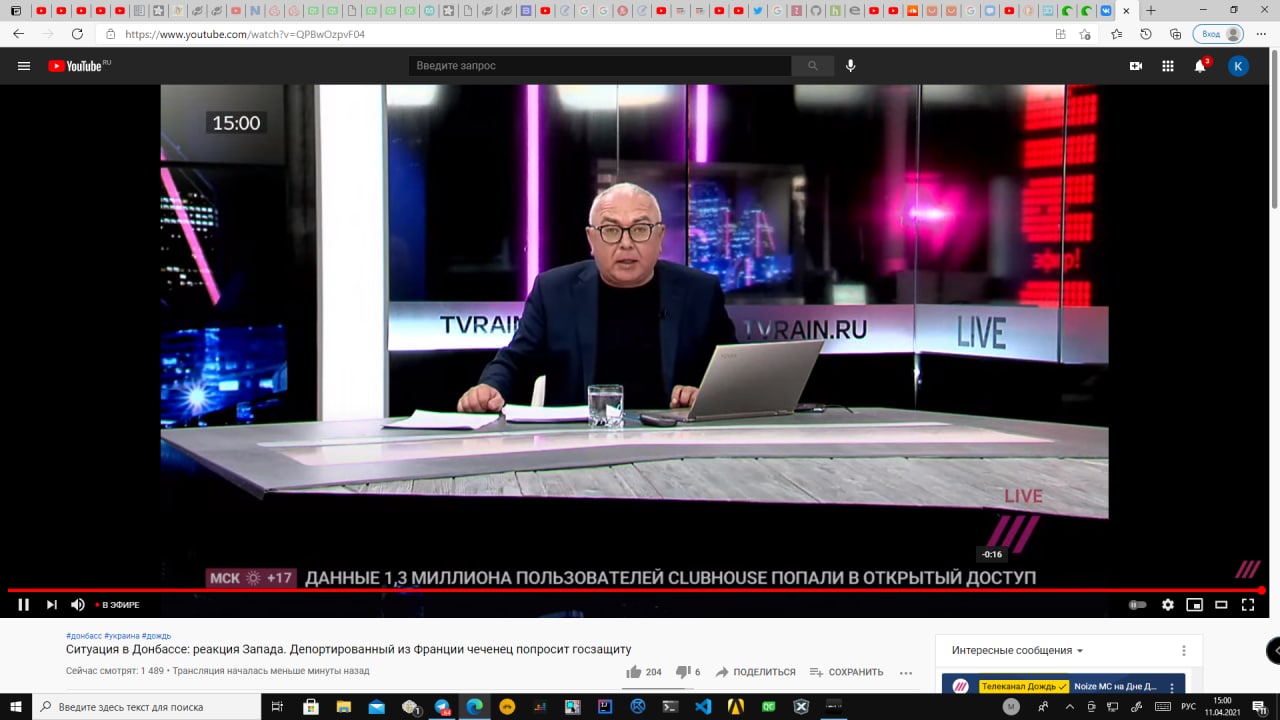Click the Вход profile sign-in button
The width and height of the screenshot is (1280, 720).
tap(1218, 34)
